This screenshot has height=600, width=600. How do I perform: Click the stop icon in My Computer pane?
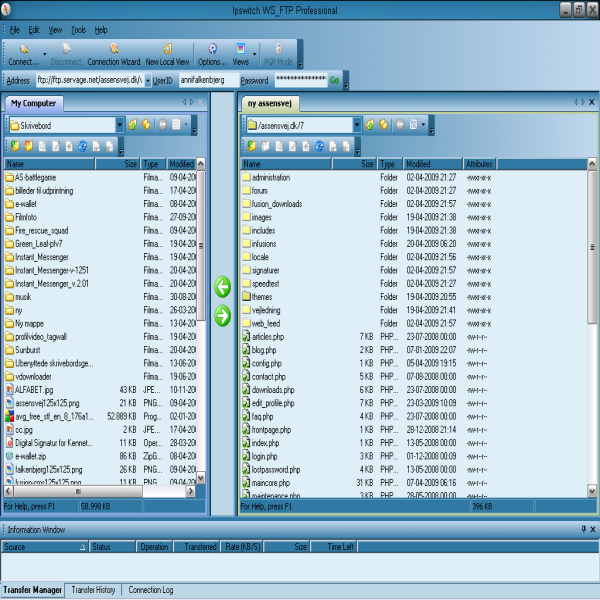pos(163,125)
